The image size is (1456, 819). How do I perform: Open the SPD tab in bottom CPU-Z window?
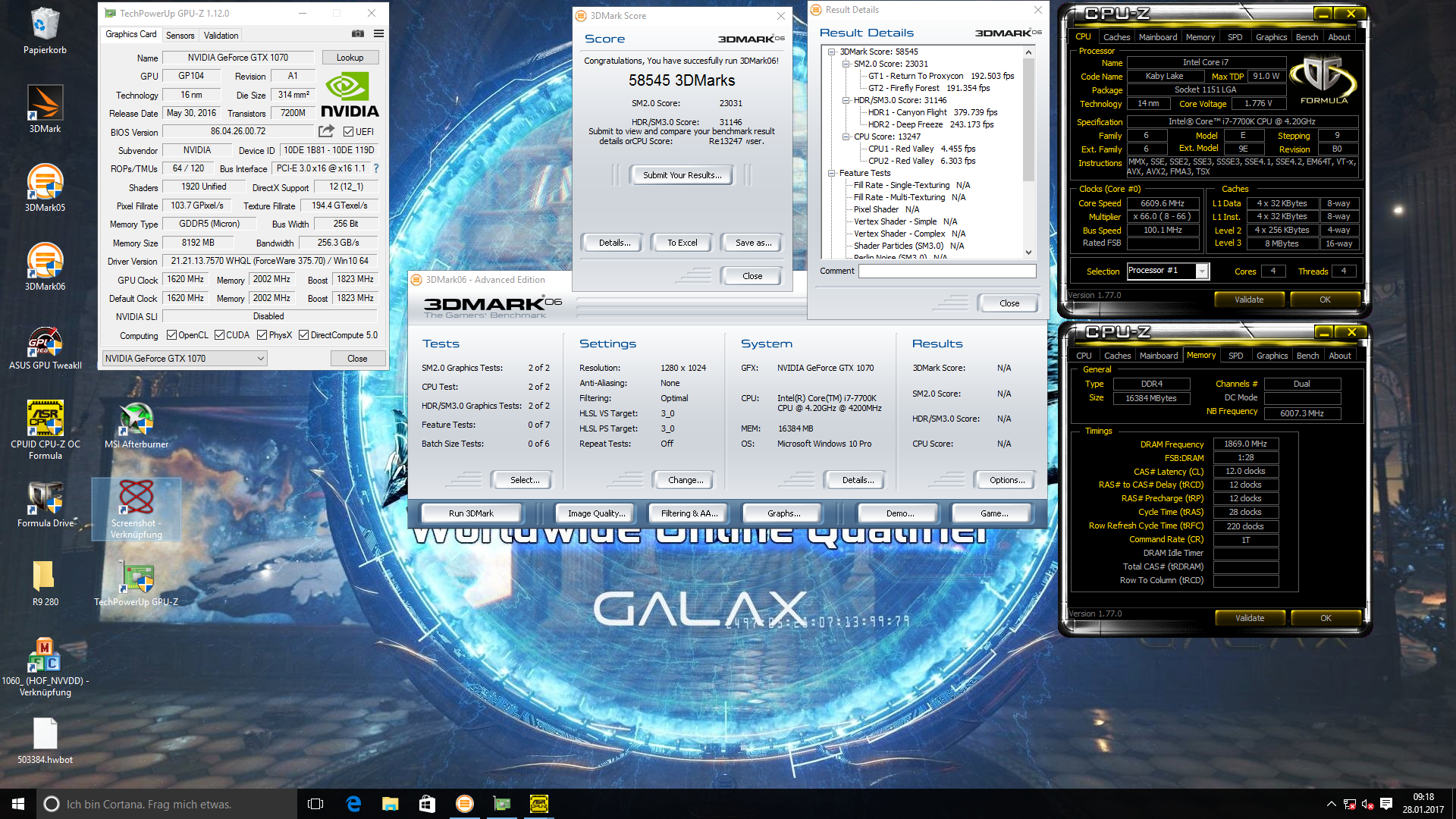click(1235, 356)
